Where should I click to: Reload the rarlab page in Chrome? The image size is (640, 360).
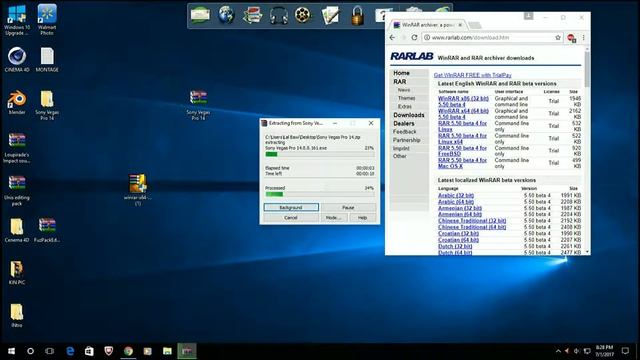click(x=414, y=37)
